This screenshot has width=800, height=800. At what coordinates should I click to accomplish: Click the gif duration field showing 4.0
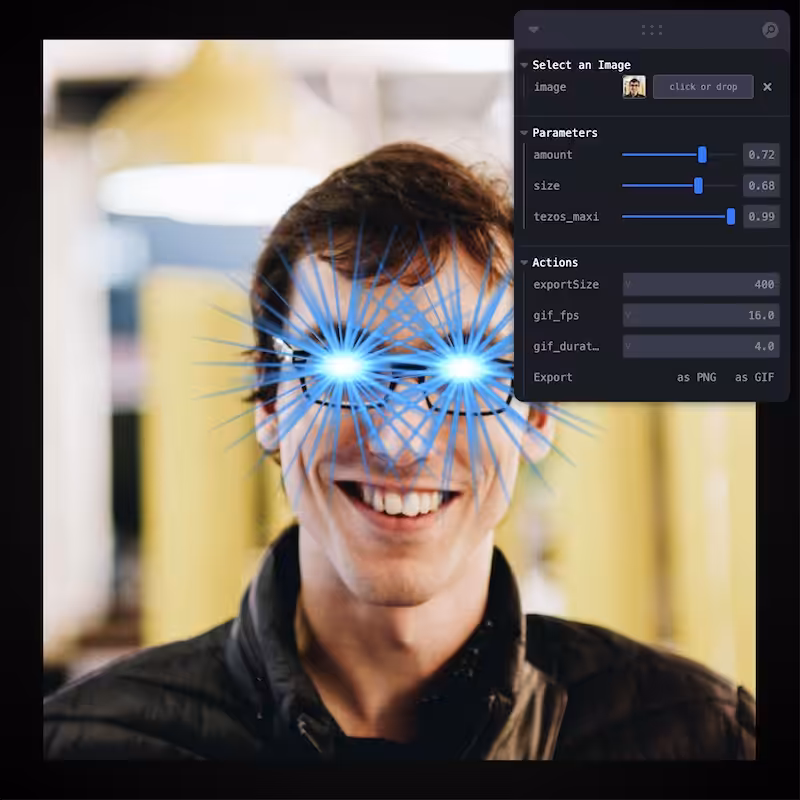[701, 346]
